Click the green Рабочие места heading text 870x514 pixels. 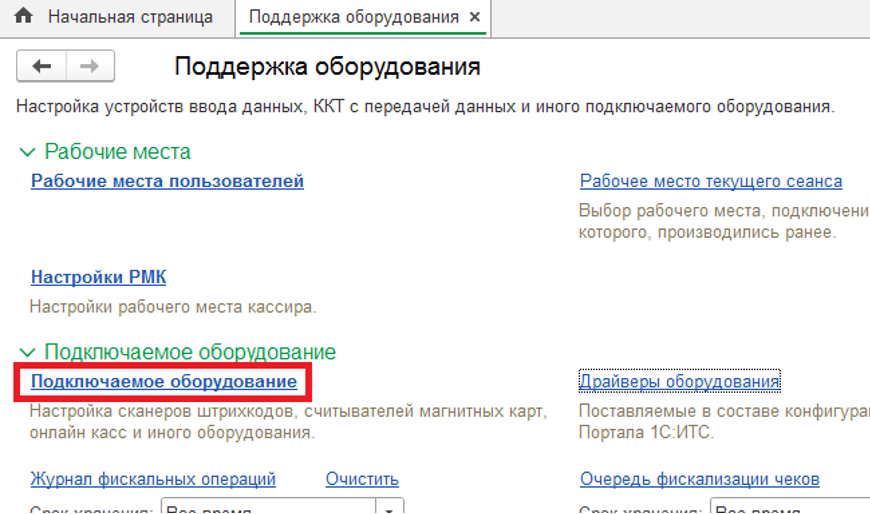point(117,152)
